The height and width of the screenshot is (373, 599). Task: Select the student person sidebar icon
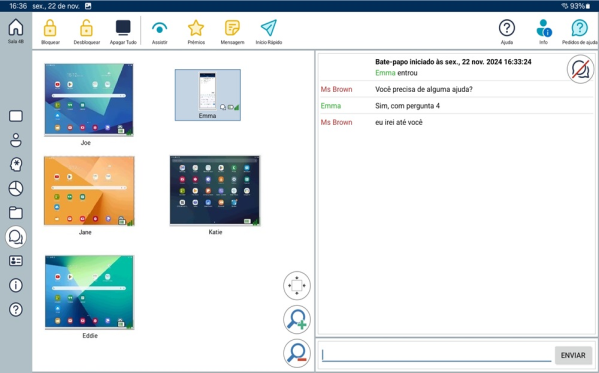click(16, 140)
